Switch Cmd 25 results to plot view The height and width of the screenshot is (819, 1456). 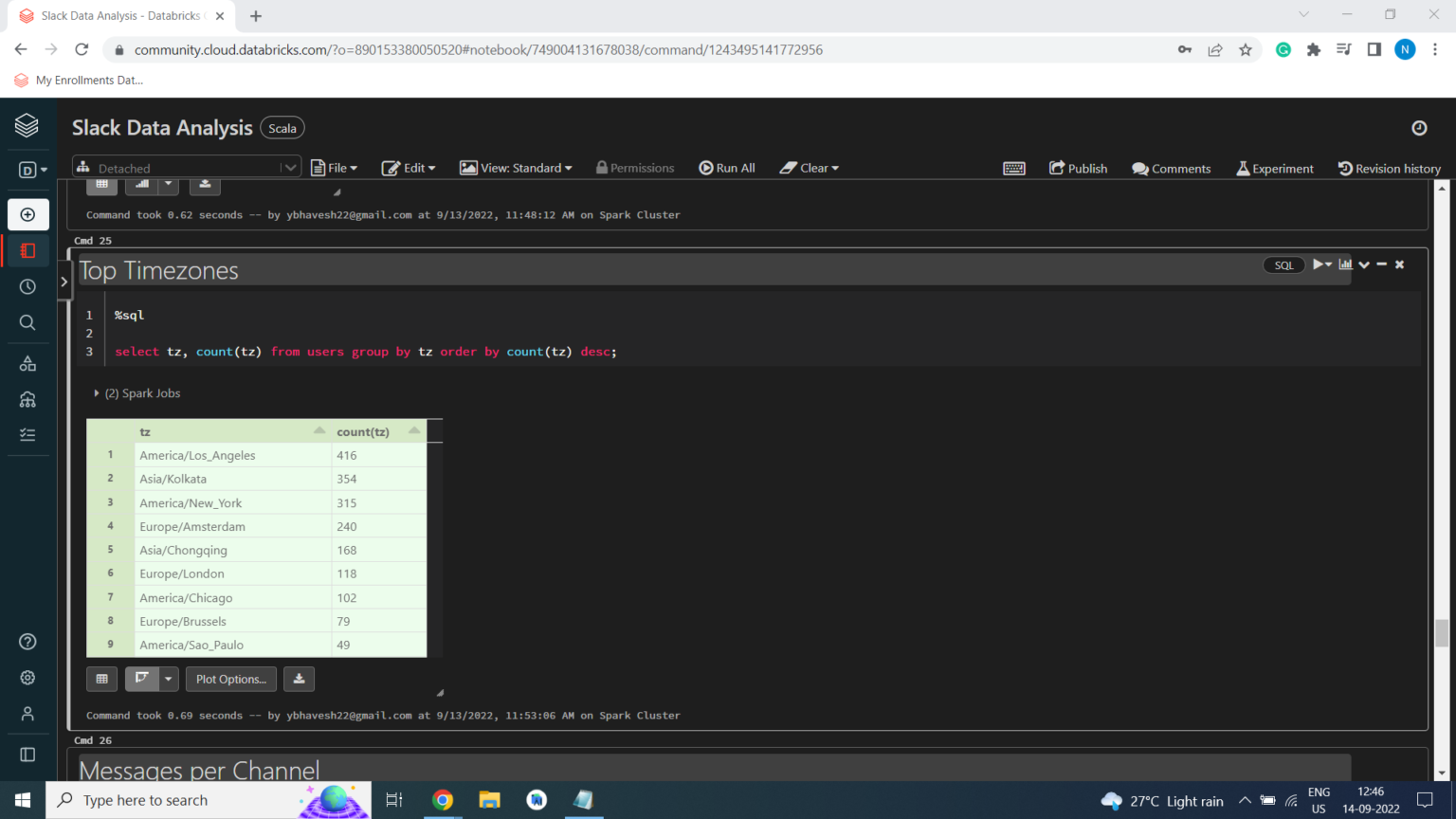point(142,679)
